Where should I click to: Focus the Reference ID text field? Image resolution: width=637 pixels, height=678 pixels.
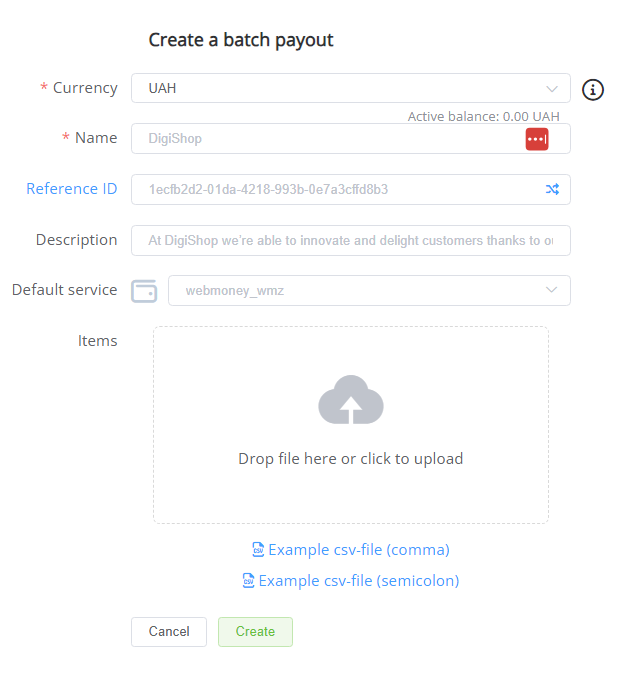pos(335,189)
